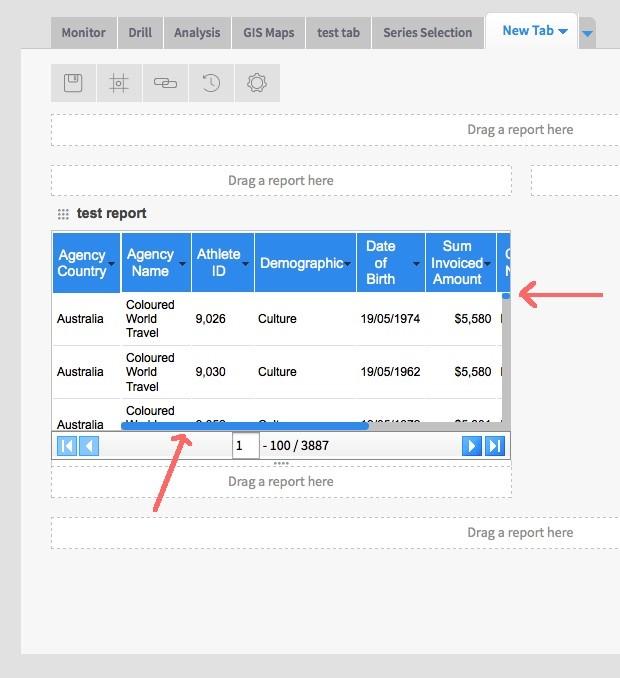Click the blue horizontal scrollbar thumb
Image resolution: width=620 pixels, height=678 pixels.
245,426
